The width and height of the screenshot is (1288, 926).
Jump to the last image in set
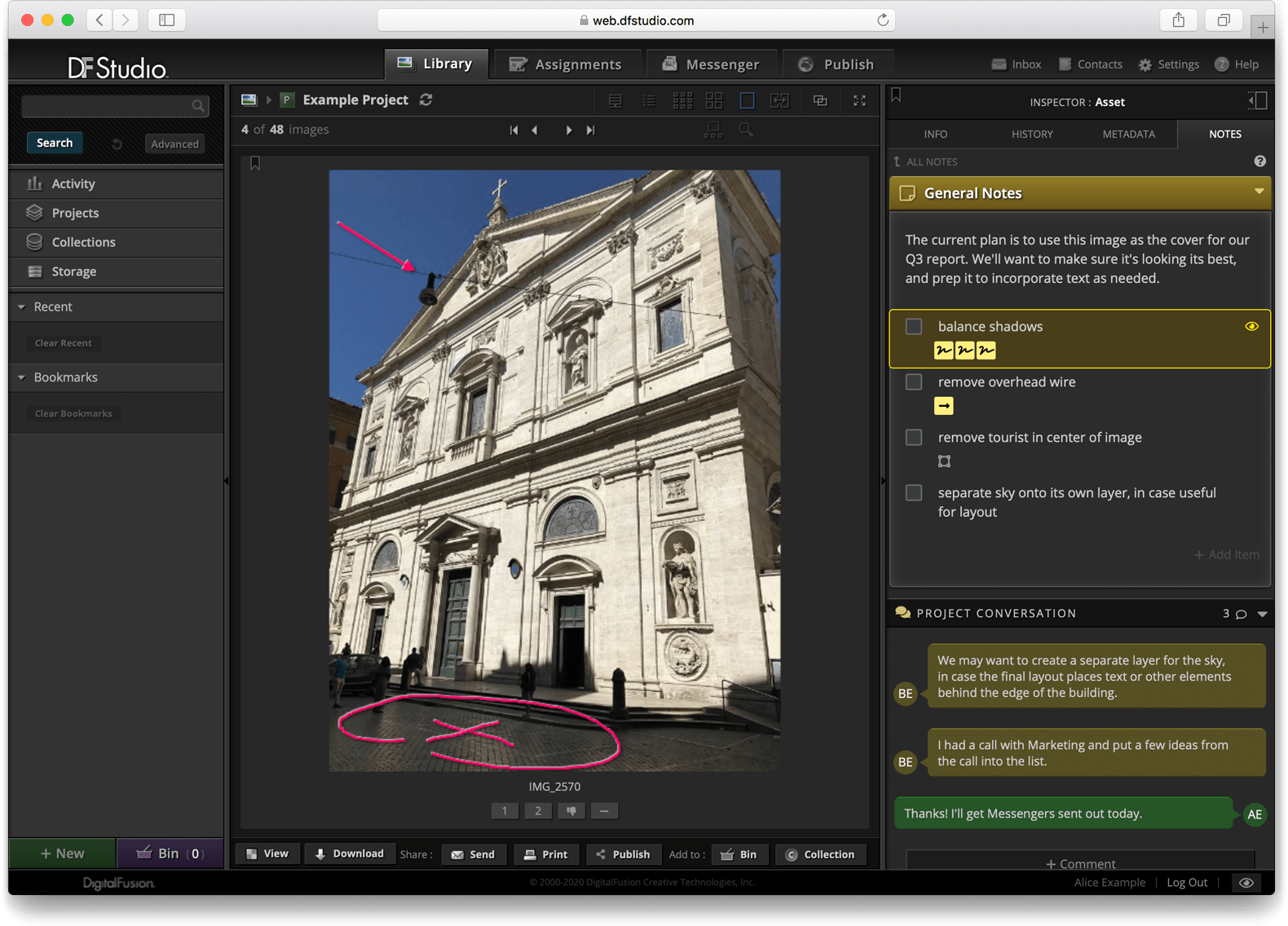tap(591, 130)
